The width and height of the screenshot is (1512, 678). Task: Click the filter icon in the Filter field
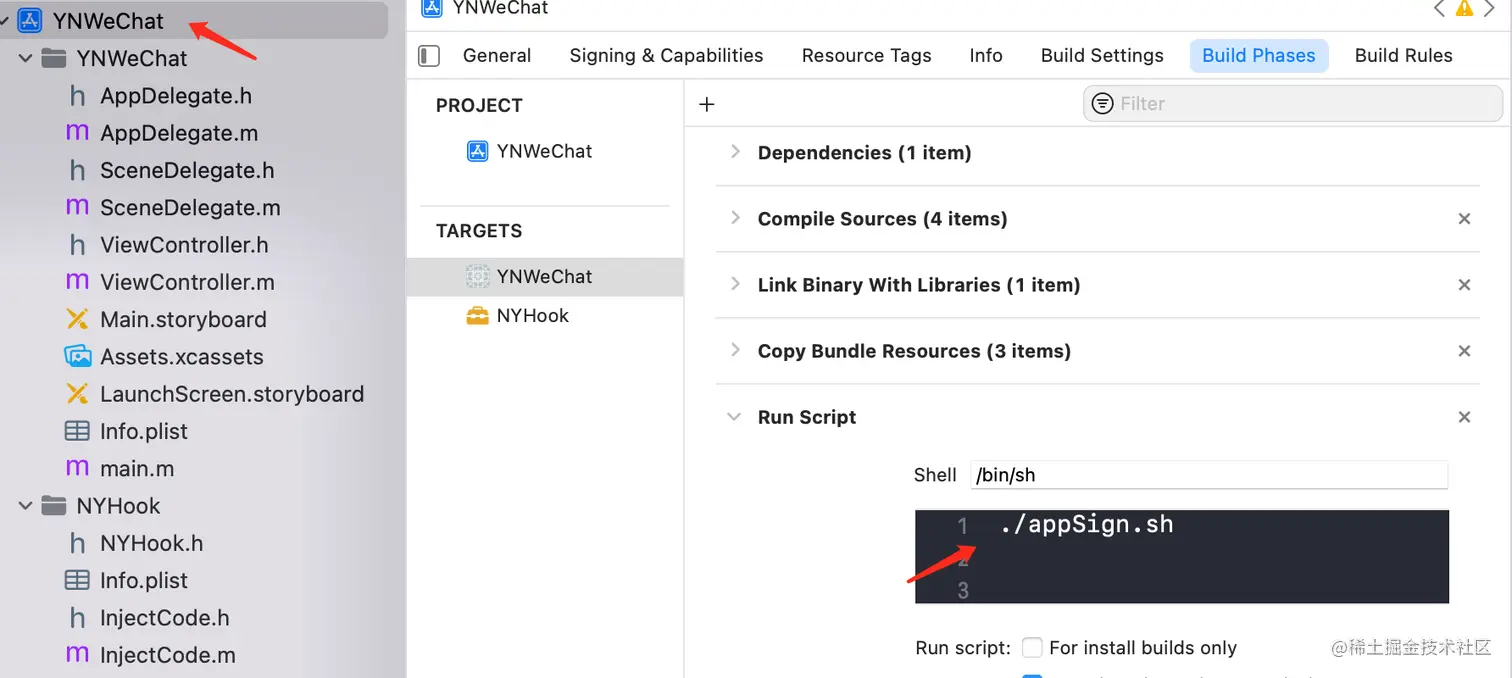[1103, 104]
